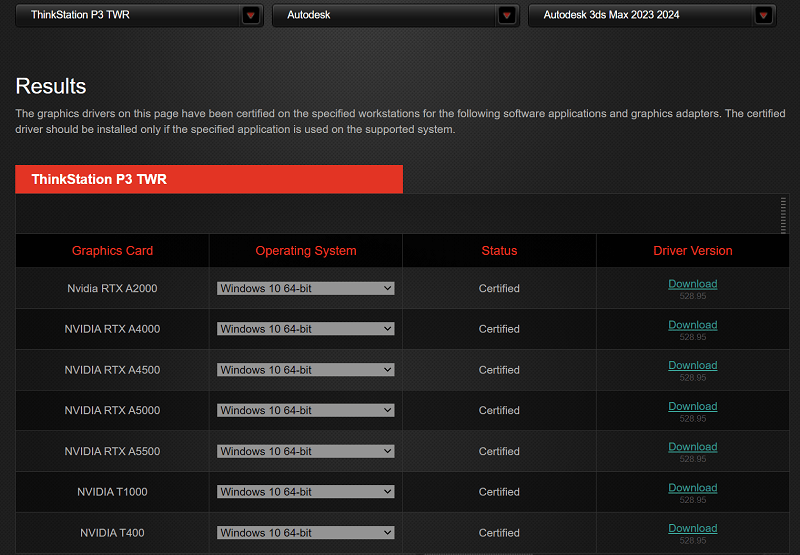Click driver version 528.95 under T1000 Download
The image size is (800, 555).
692,500
